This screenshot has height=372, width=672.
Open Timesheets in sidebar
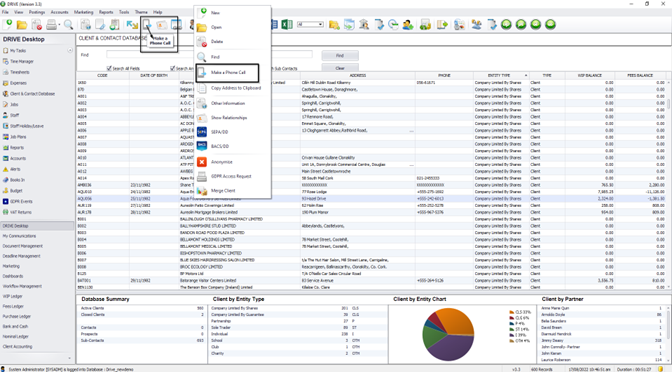pyautogui.click(x=20, y=72)
